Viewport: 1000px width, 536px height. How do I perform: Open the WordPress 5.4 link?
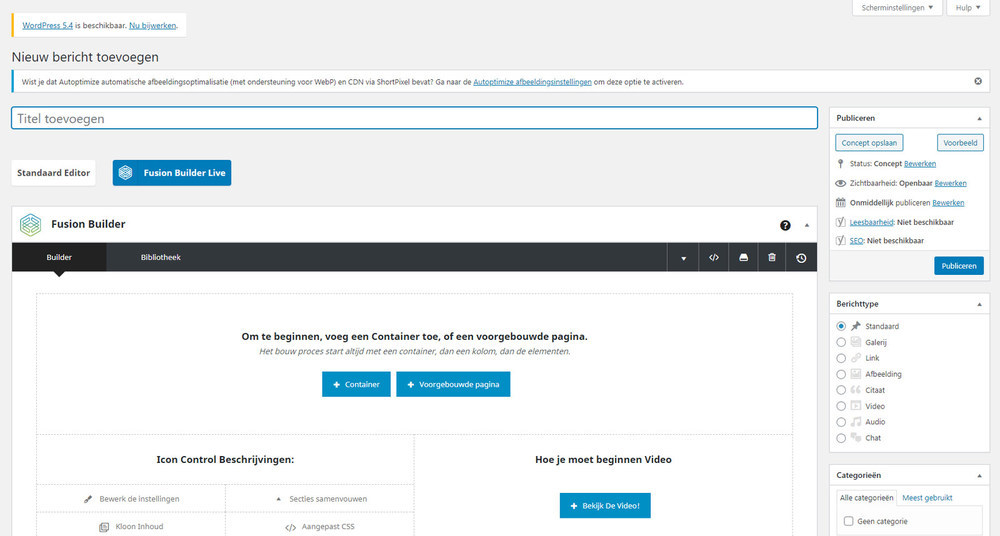(x=48, y=26)
